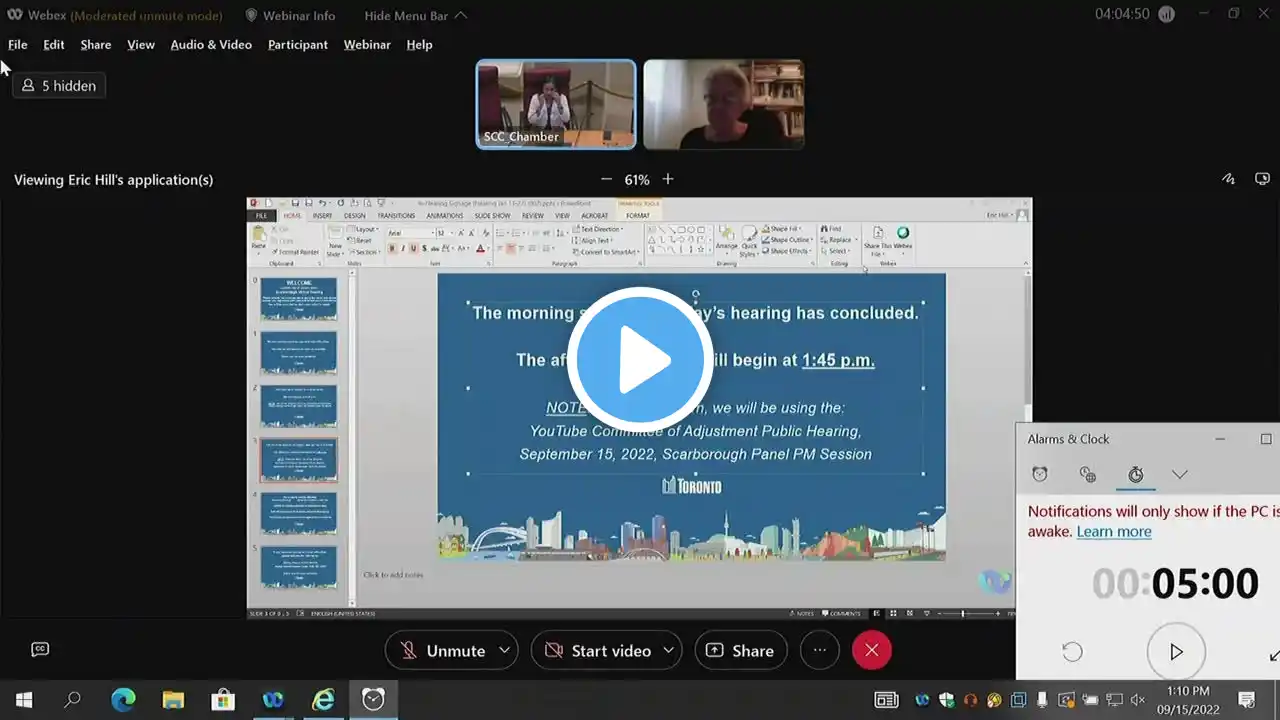Start the 00:05:00 timer
The width and height of the screenshot is (1280, 720).
click(x=1176, y=652)
